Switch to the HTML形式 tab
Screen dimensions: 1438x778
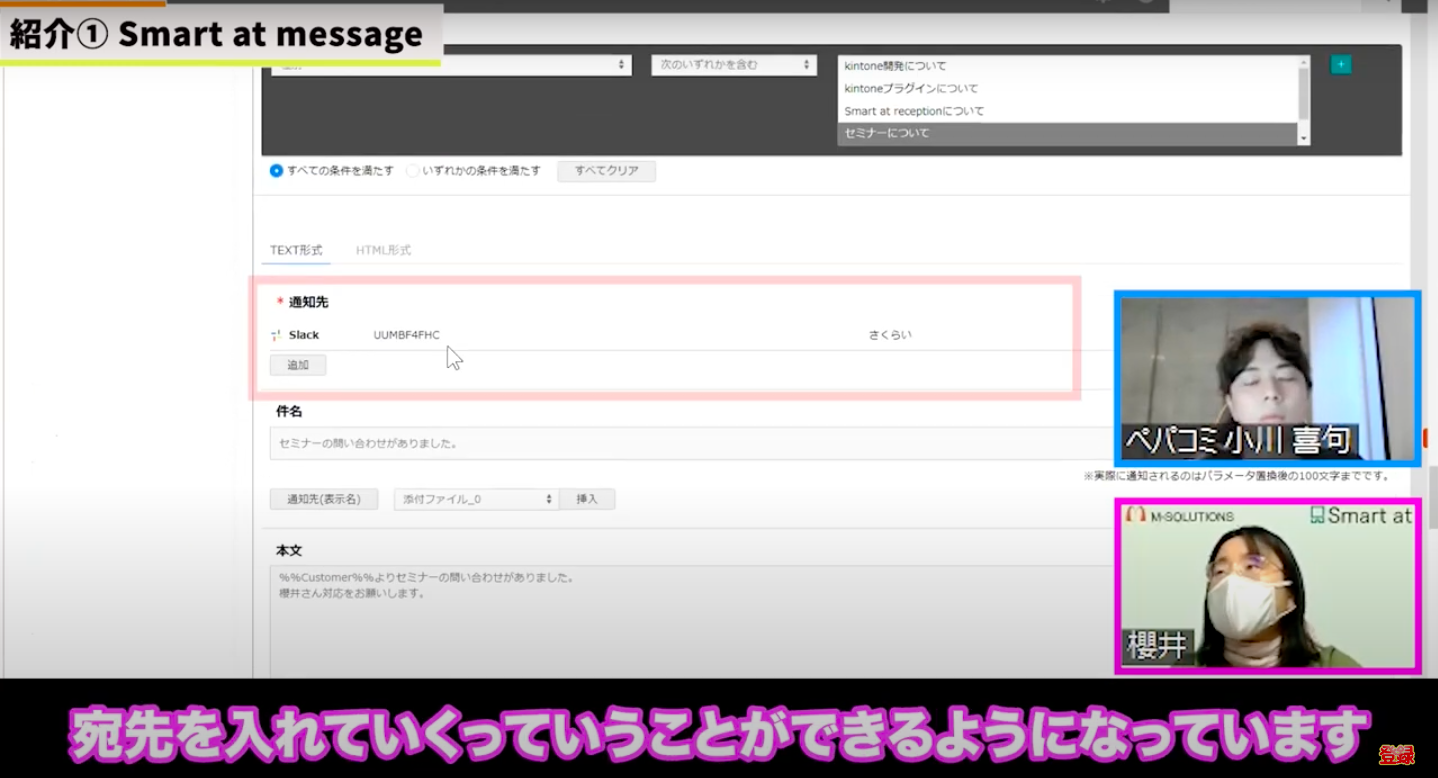click(x=383, y=250)
